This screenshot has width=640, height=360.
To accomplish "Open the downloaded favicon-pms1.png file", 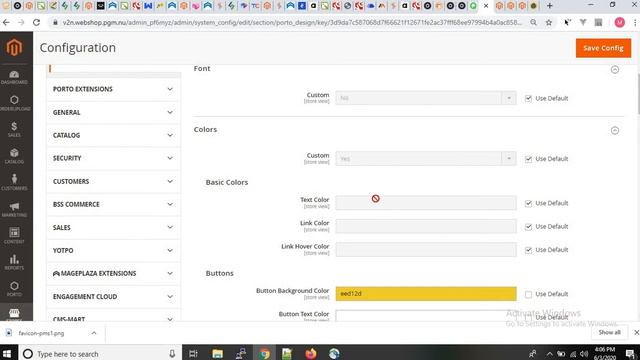I will click(x=41, y=333).
